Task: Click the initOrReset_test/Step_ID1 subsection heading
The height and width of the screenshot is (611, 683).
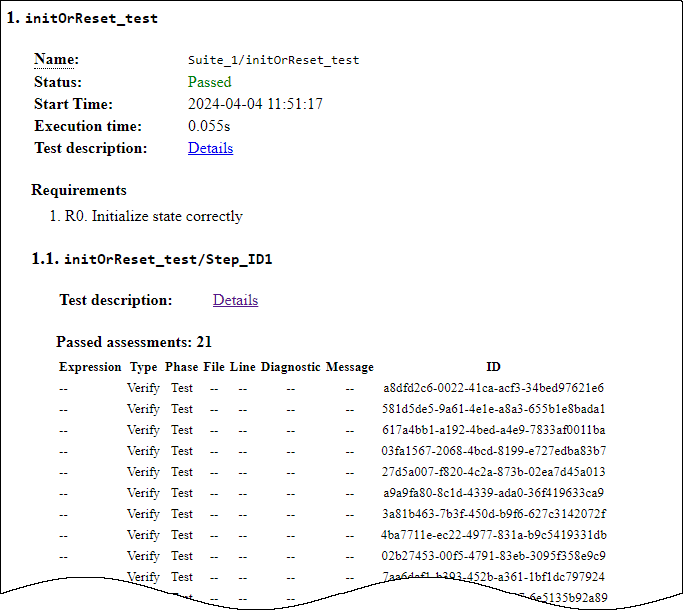Action: (x=152, y=259)
